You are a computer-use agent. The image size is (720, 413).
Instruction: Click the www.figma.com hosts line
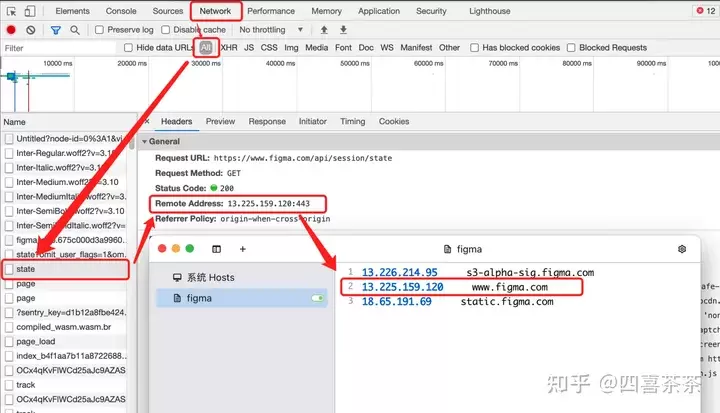(x=461, y=287)
